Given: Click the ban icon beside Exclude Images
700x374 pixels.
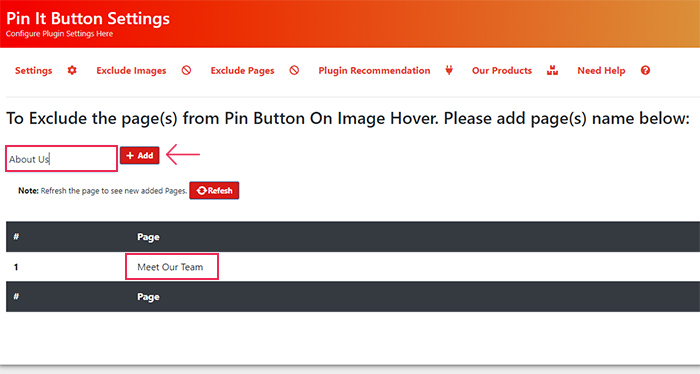Looking at the screenshot, I should (x=186, y=70).
